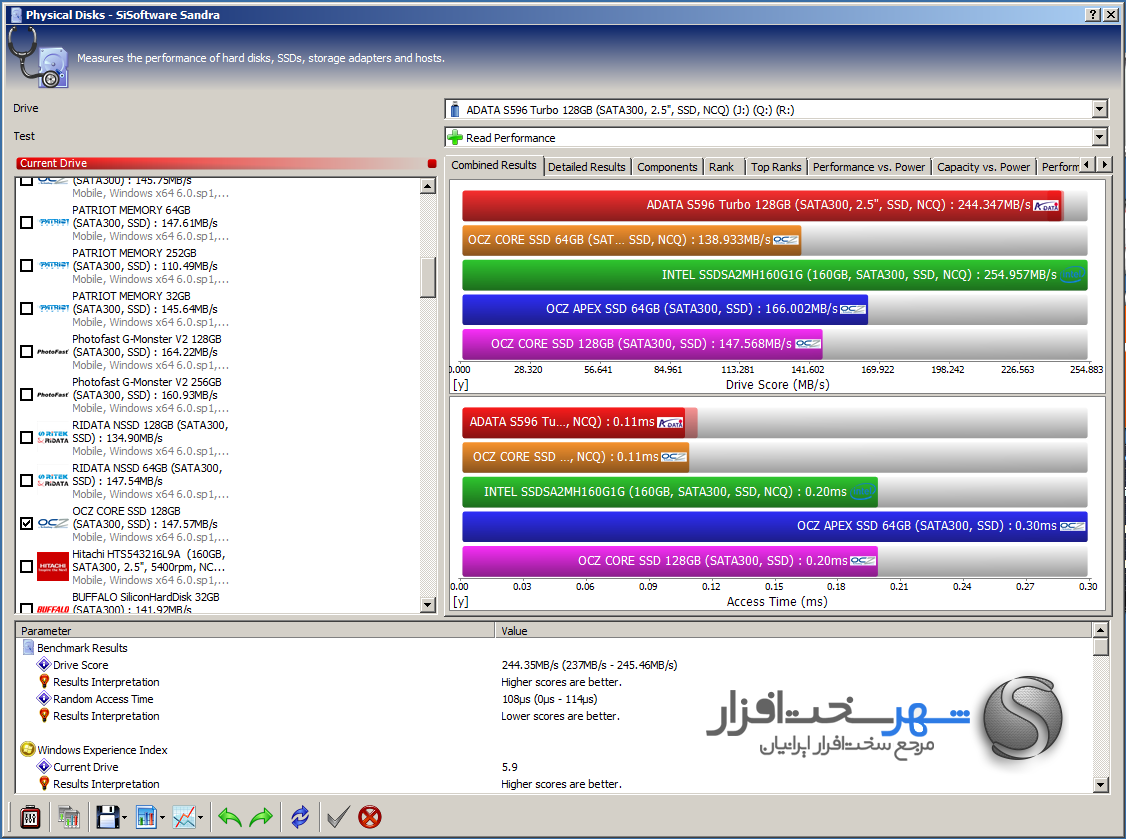The height and width of the screenshot is (839, 1126).
Task: Click the Ridata logo beside RIDATA NSSD 128GB
Action: 53,437
